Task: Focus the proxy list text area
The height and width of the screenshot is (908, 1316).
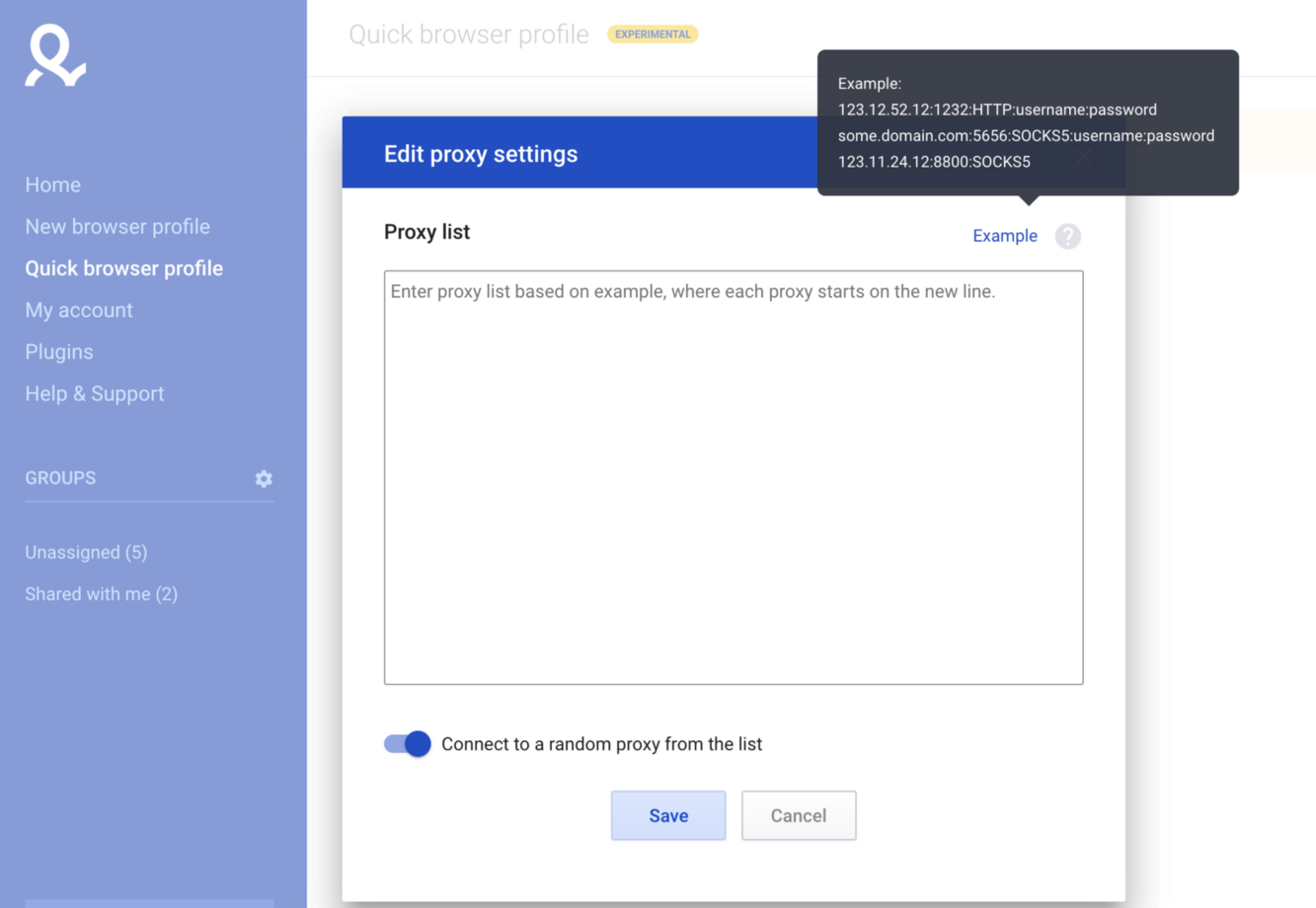Action: click(734, 478)
